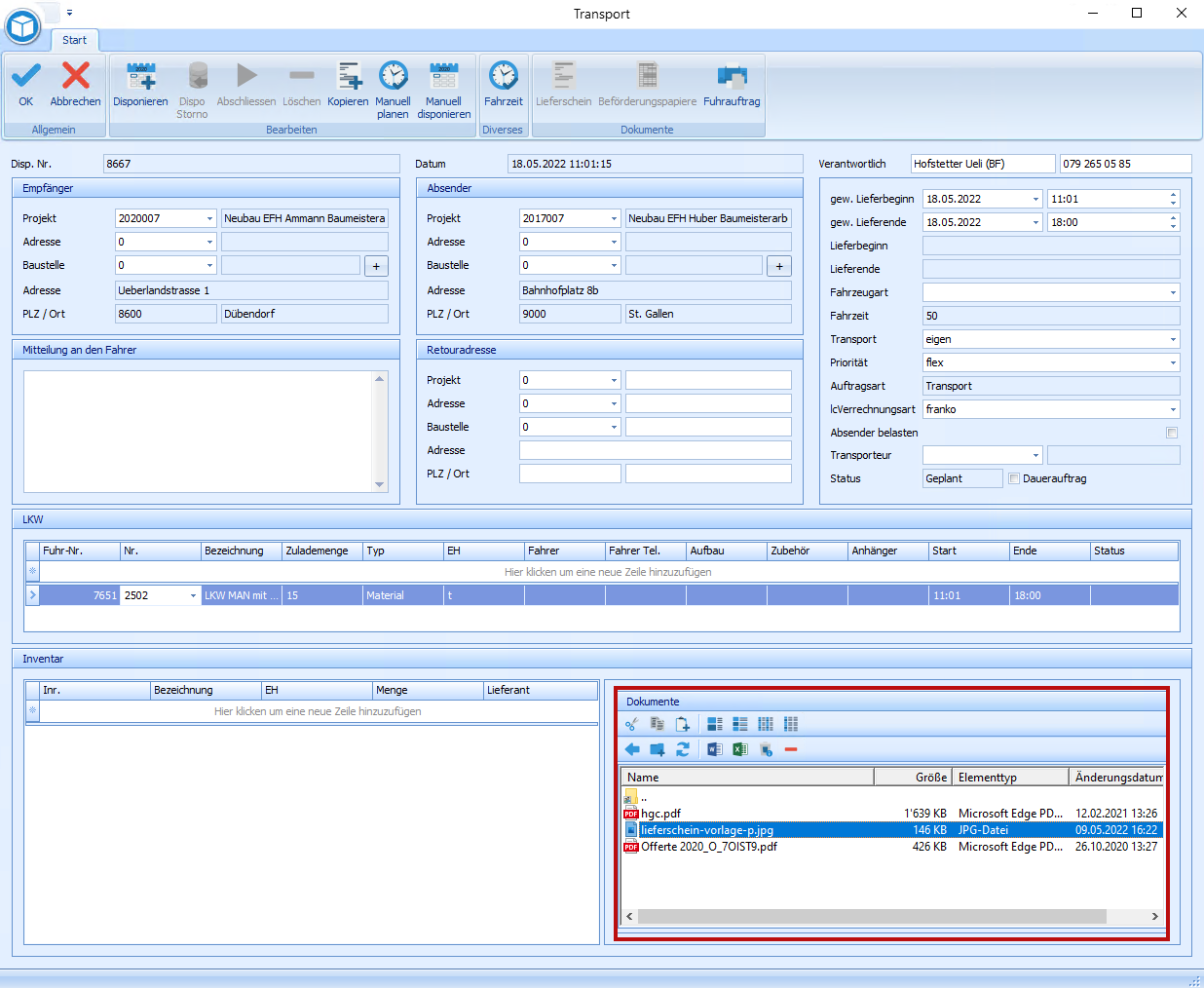This screenshot has width=1204, height=988.
Task: Click into Mitteilung an den Fahrer text area
Action: 199,432
